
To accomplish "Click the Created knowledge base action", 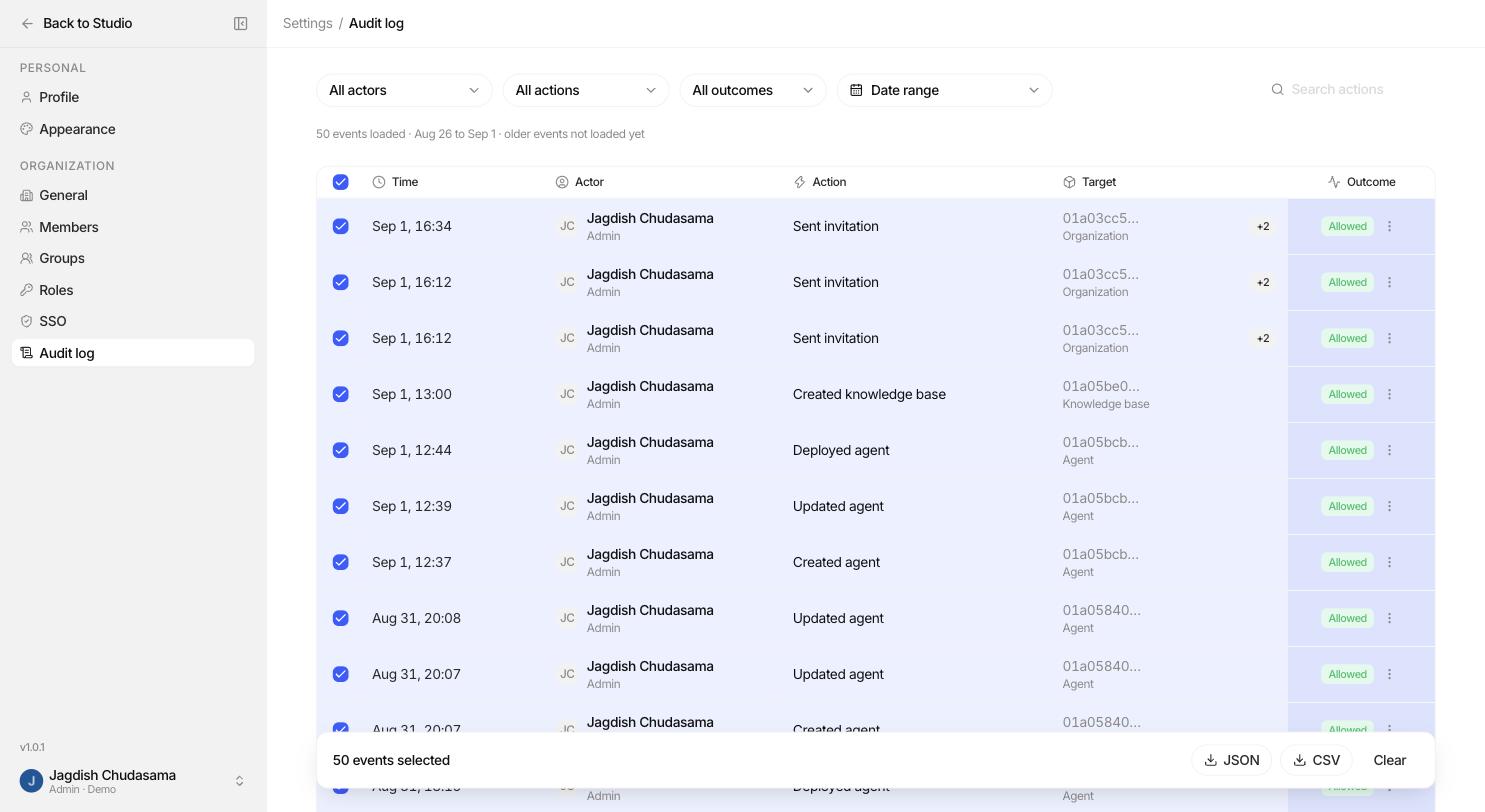I will pyautogui.click(x=869, y=394).
